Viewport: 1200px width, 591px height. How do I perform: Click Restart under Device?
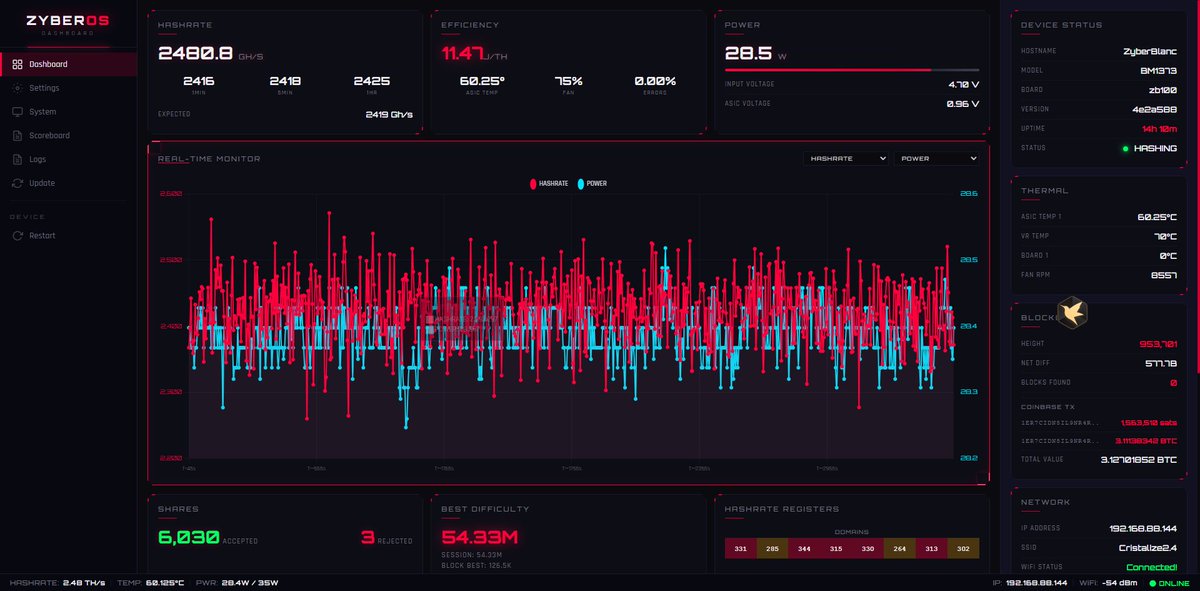[x=69, y=236]
